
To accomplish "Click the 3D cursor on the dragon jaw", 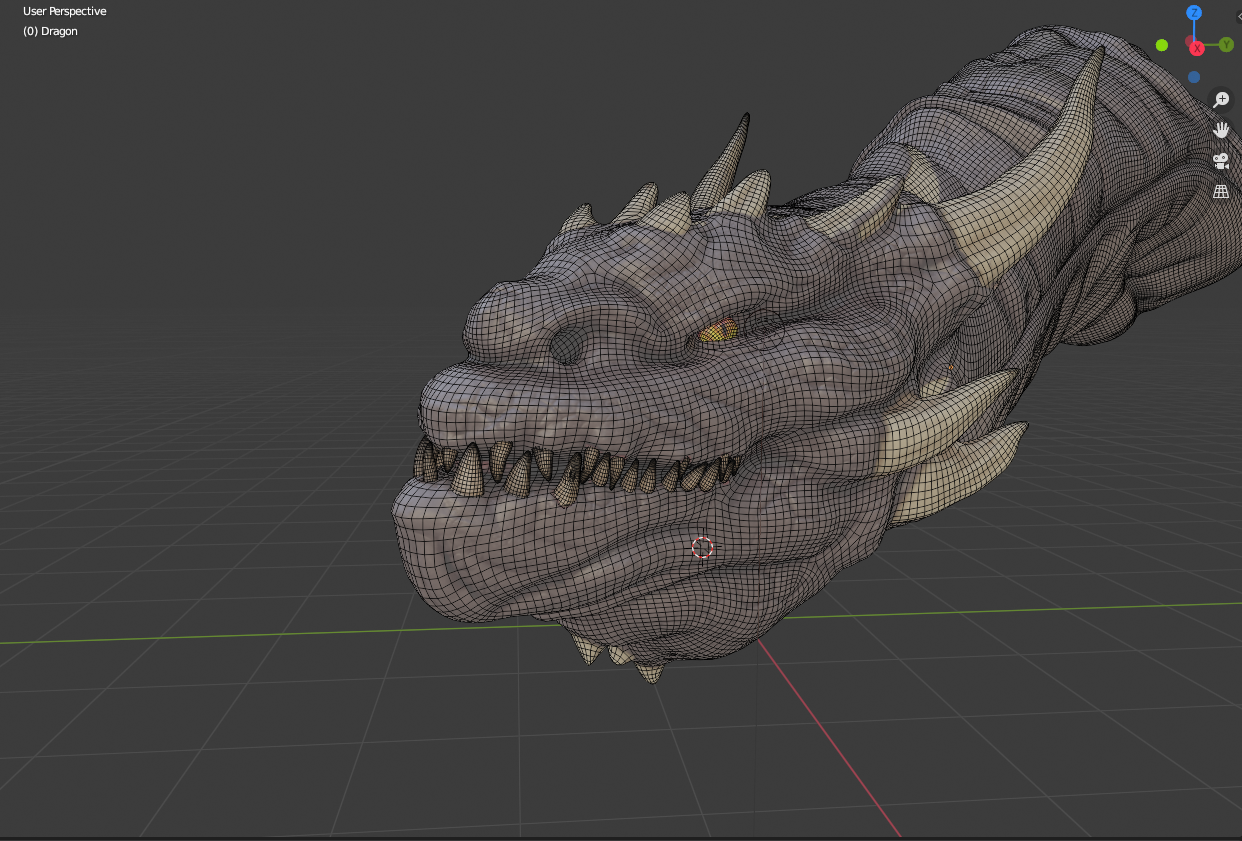I will [703, 547].
